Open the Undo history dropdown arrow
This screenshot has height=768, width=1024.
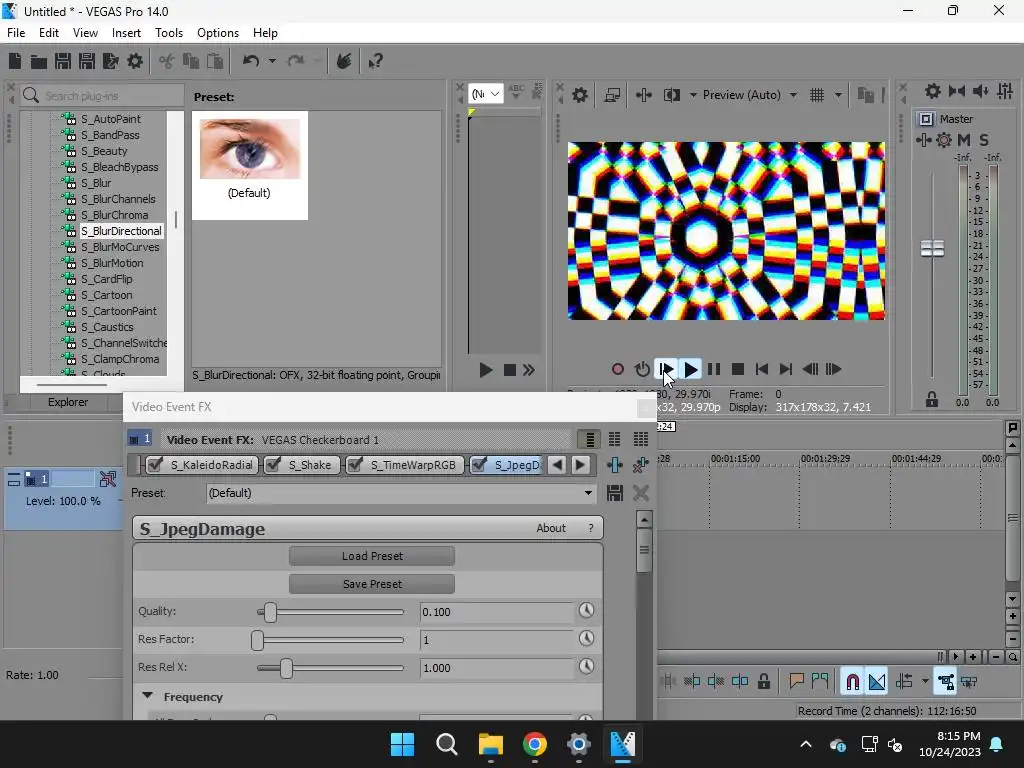click(x=272, y=61)
